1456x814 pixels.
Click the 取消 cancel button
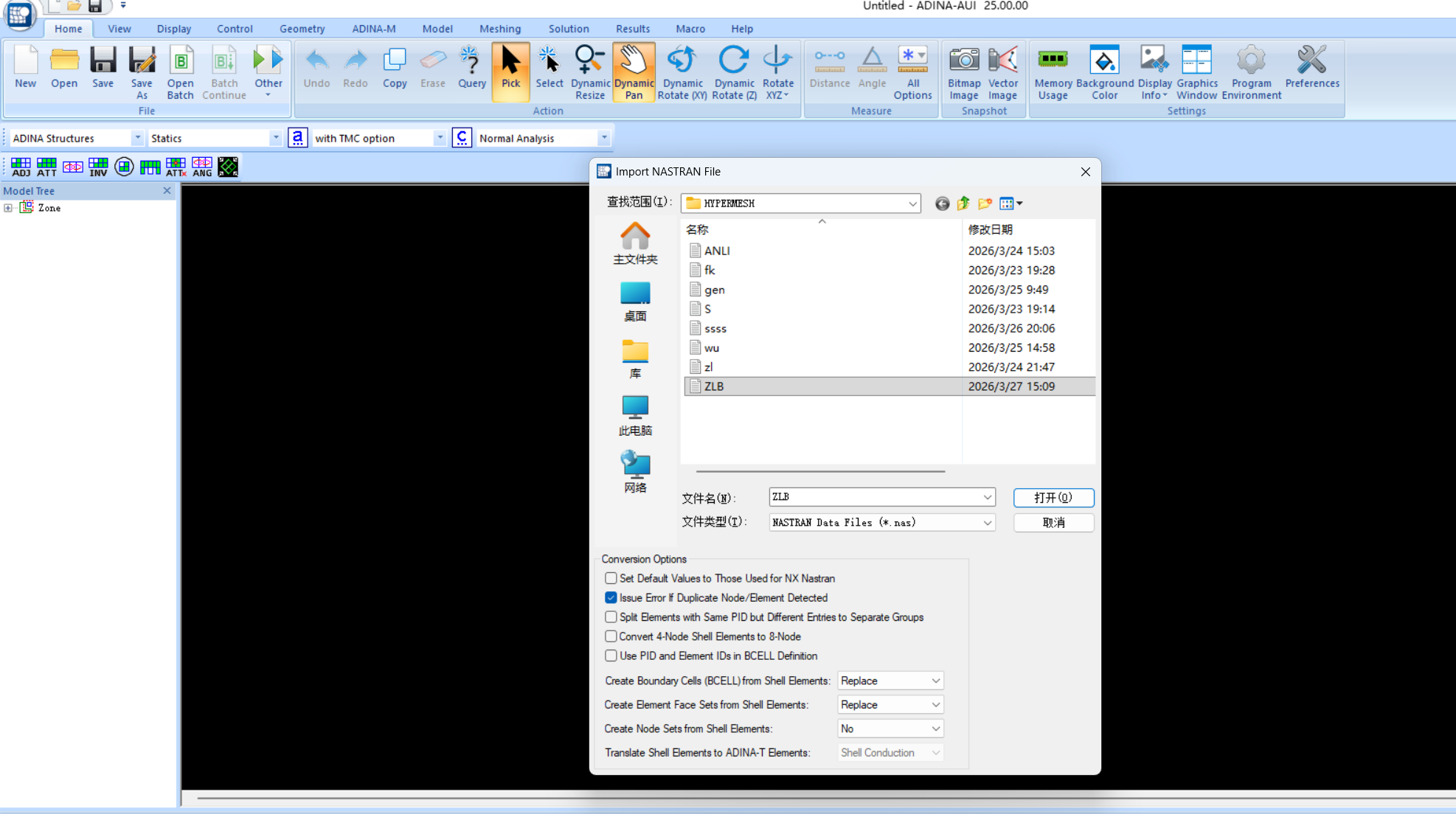point(1053,523)
